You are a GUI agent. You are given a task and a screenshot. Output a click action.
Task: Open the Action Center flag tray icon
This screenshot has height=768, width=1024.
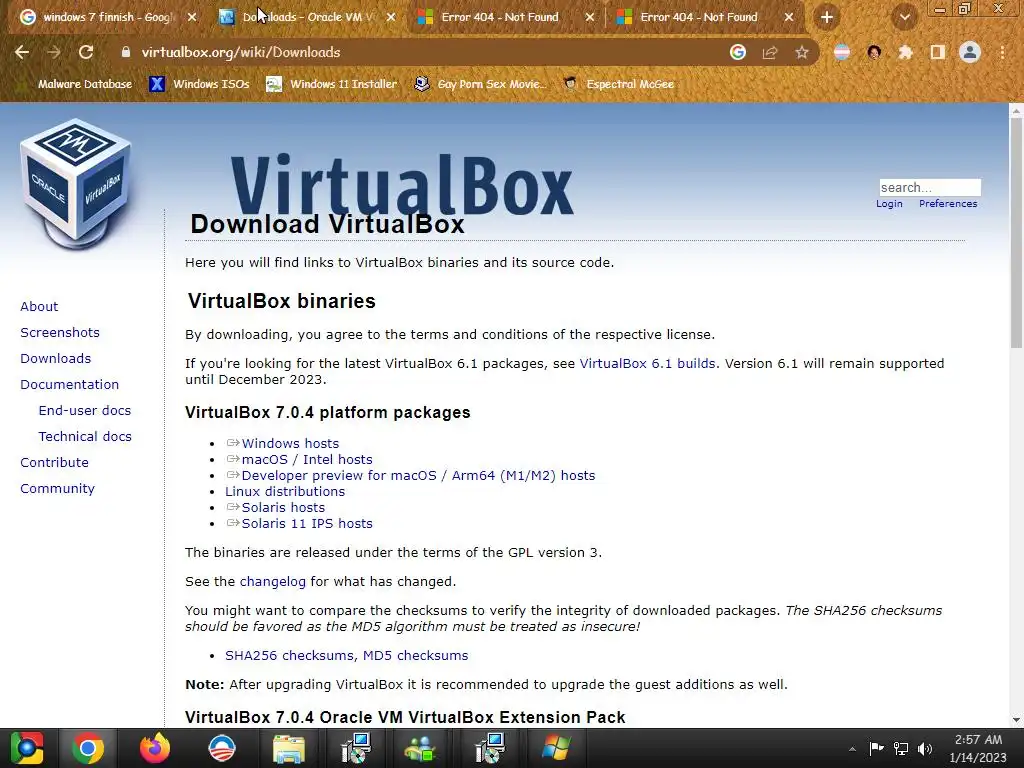(x=876, y=748)
